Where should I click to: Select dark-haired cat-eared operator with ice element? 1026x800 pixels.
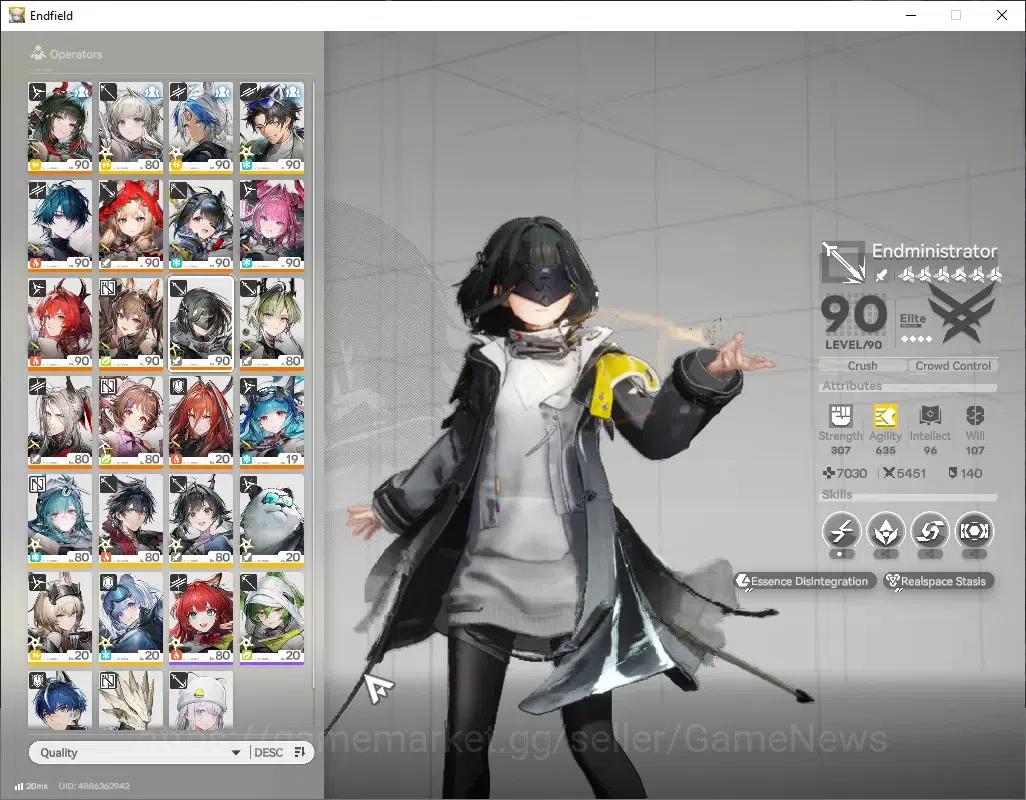pyautogui.click(x=201, y=226)
